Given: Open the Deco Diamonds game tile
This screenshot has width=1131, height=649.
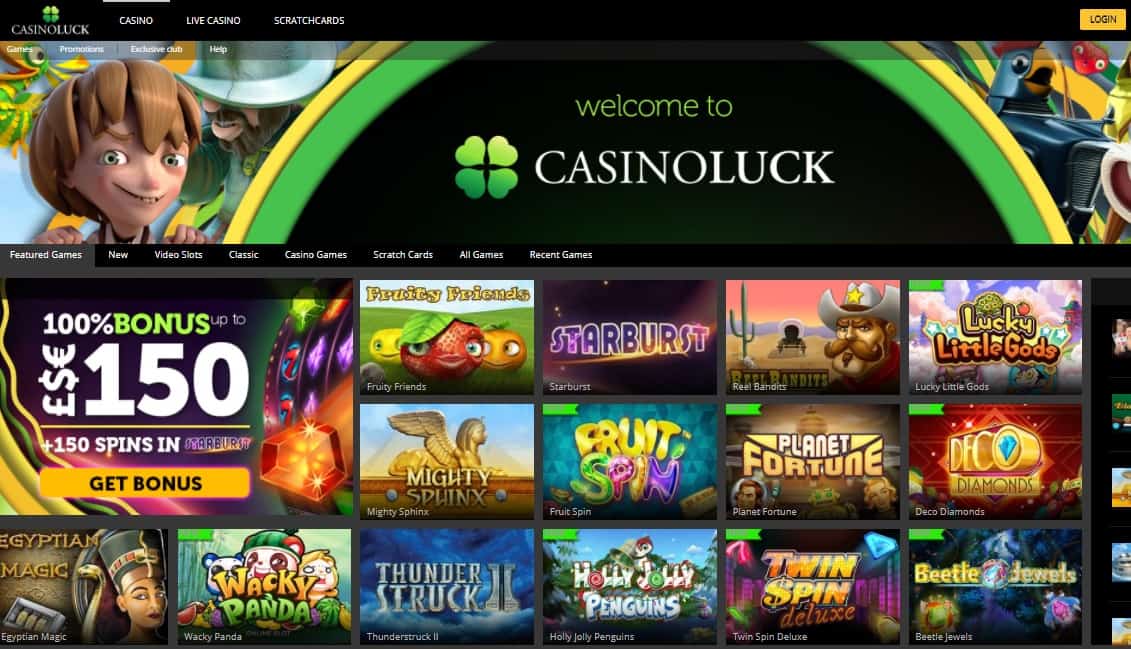Looking at the screenshot, I should 995,462.
